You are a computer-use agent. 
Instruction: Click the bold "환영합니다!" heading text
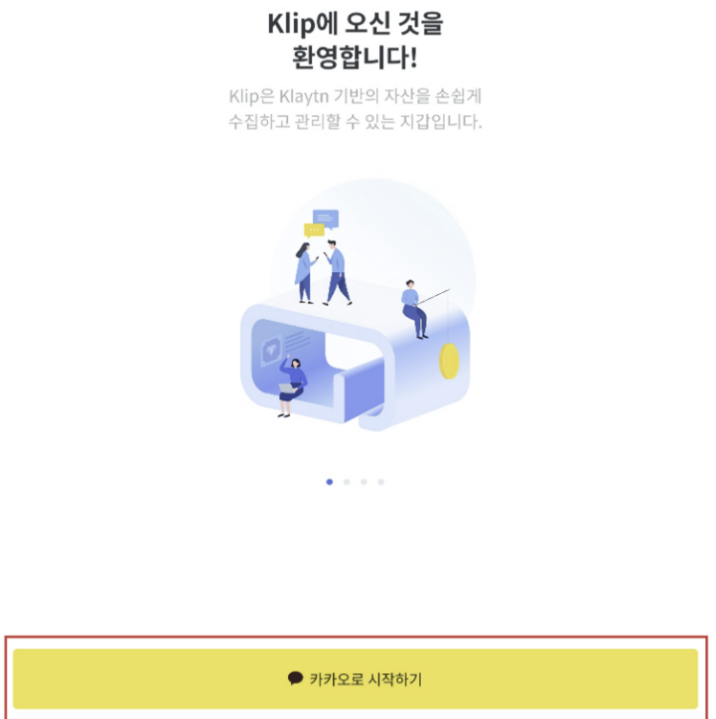coord(355,57)
